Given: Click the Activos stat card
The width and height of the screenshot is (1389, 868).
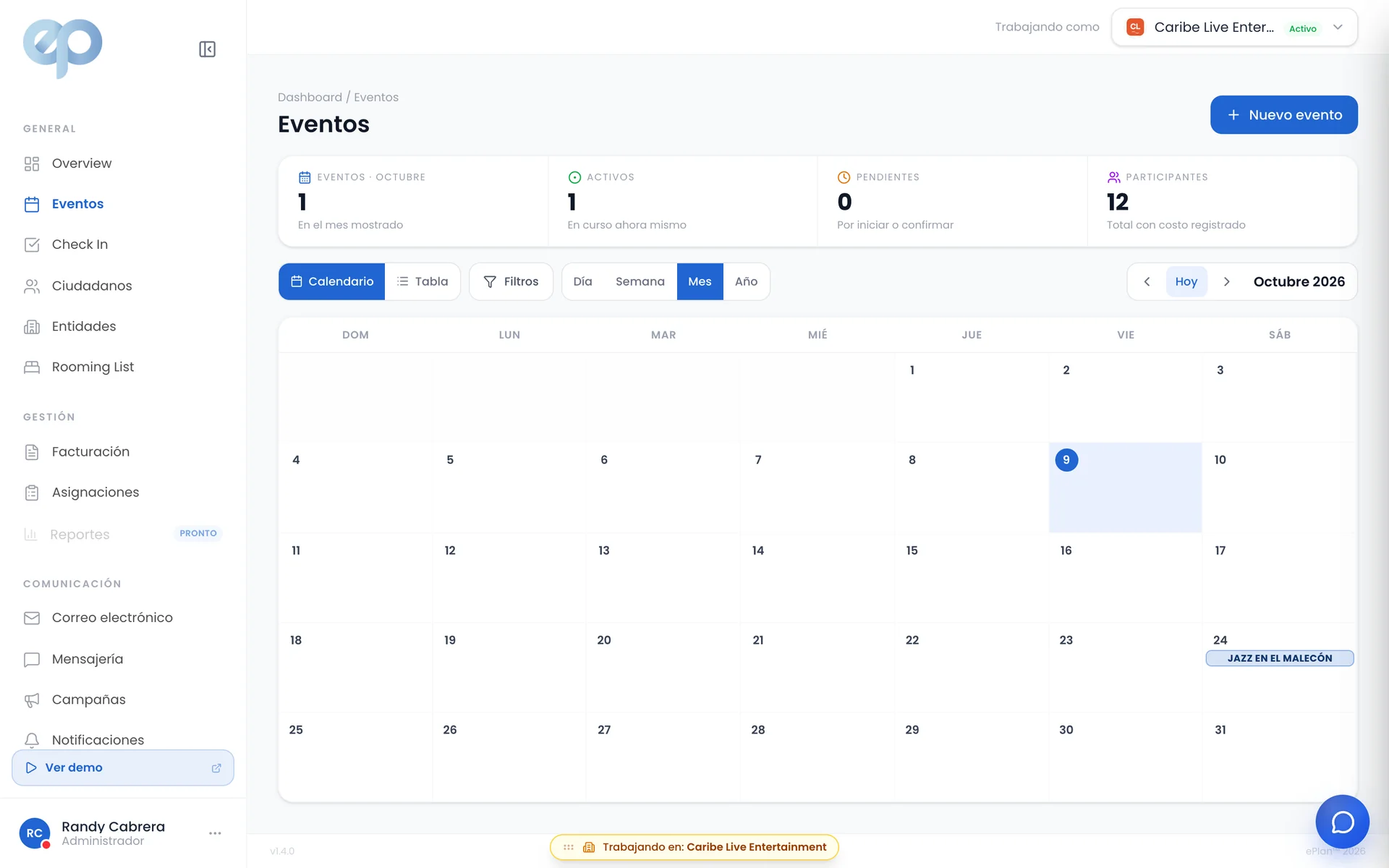Looking at the screenshot, I should click(683, 202).
